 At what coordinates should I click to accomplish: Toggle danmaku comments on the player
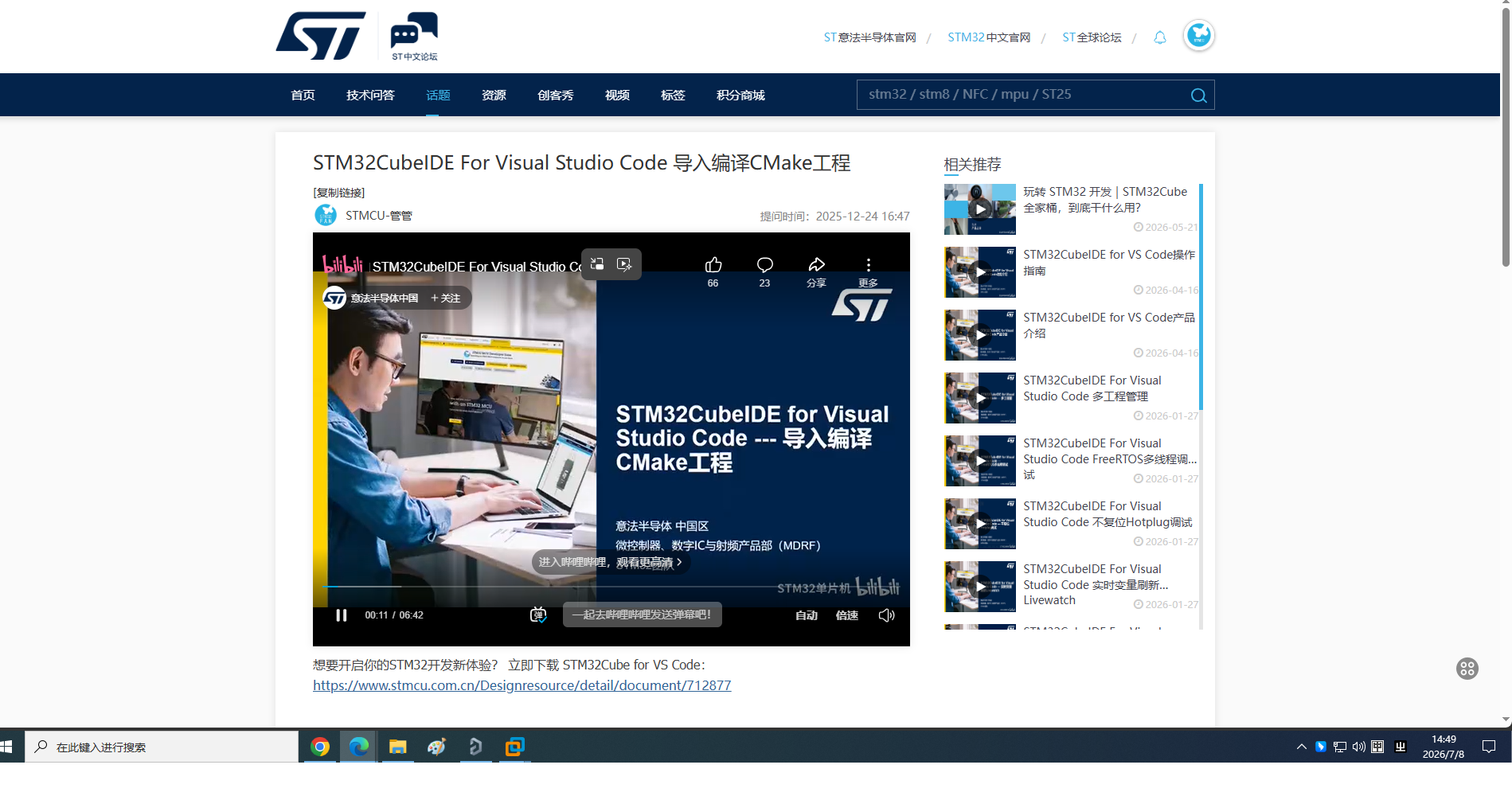(x=538, y=615)
